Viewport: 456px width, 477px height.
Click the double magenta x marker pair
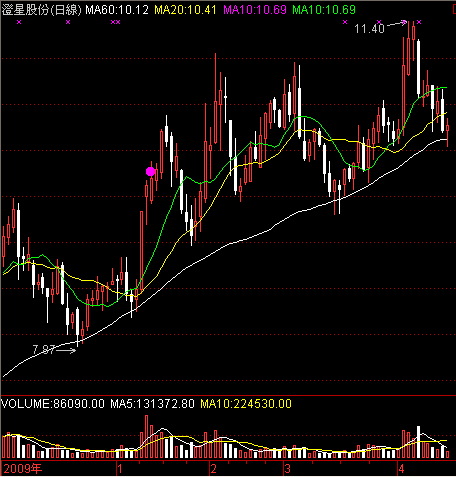[x=115, y=22]
